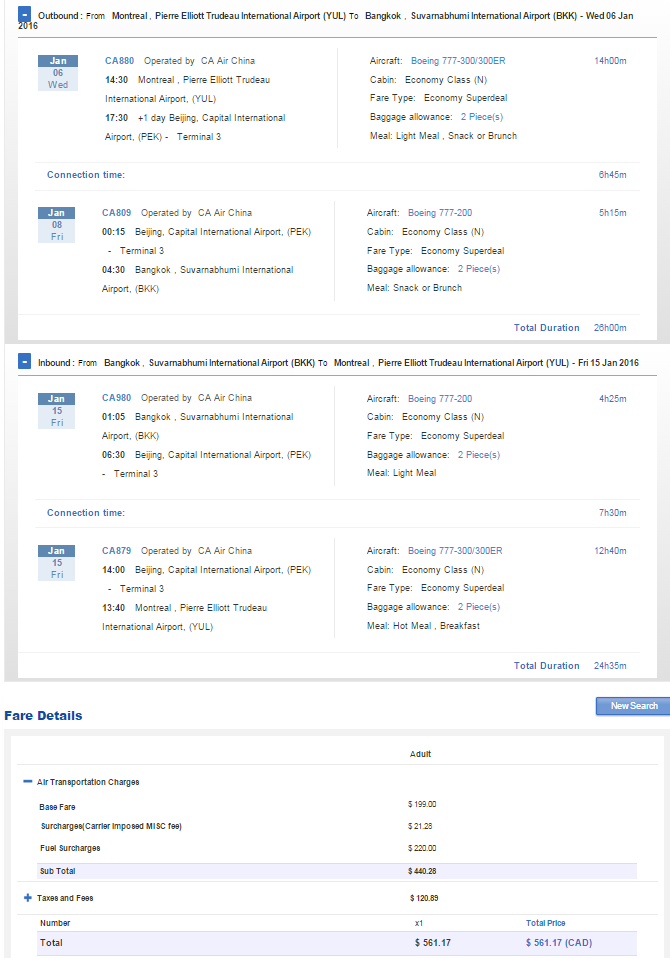Screen dimensions: 670x958
Task: Click the Jan 06 Wed date badge
Action: tap(58, 73)
